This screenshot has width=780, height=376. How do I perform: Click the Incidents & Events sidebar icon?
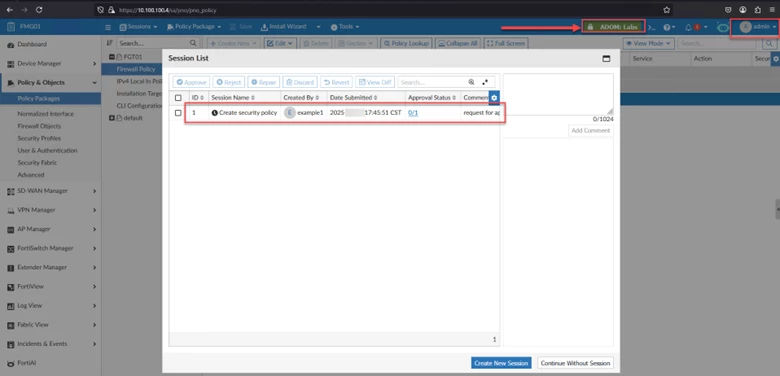coord(10,344)
